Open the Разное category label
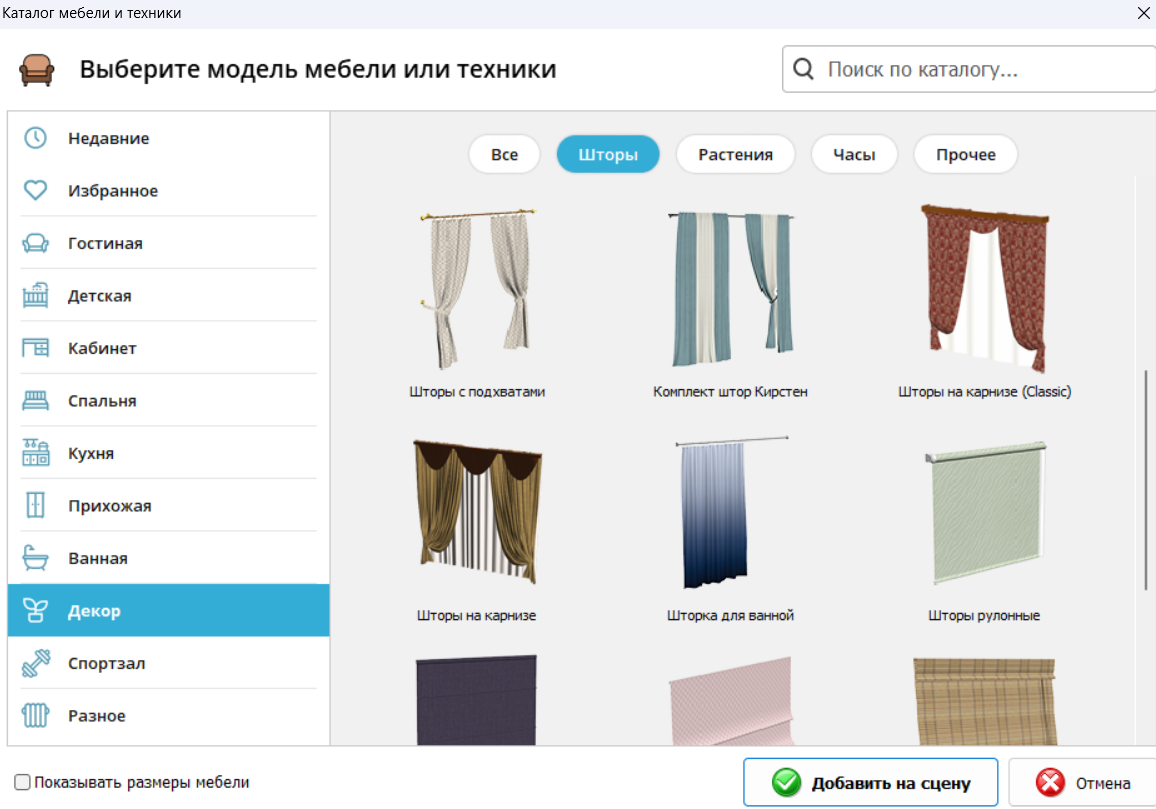1156x809 pixels. point(97,715)
